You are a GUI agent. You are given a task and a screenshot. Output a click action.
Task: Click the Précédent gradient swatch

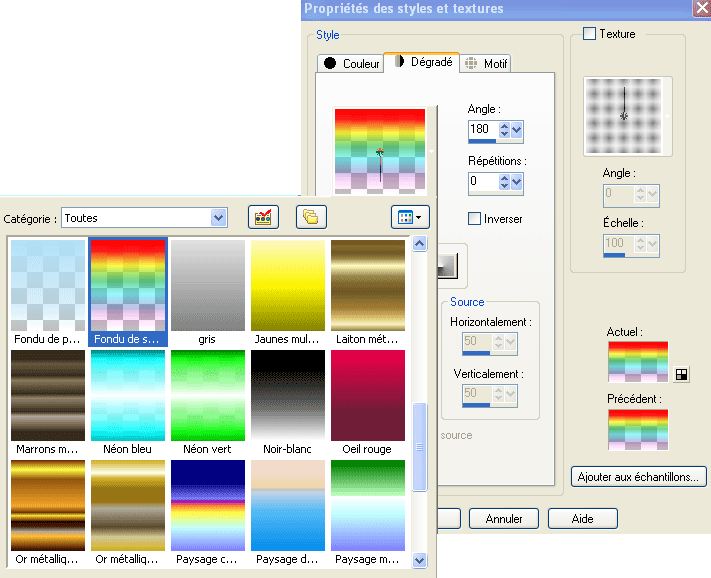(637, 429)
